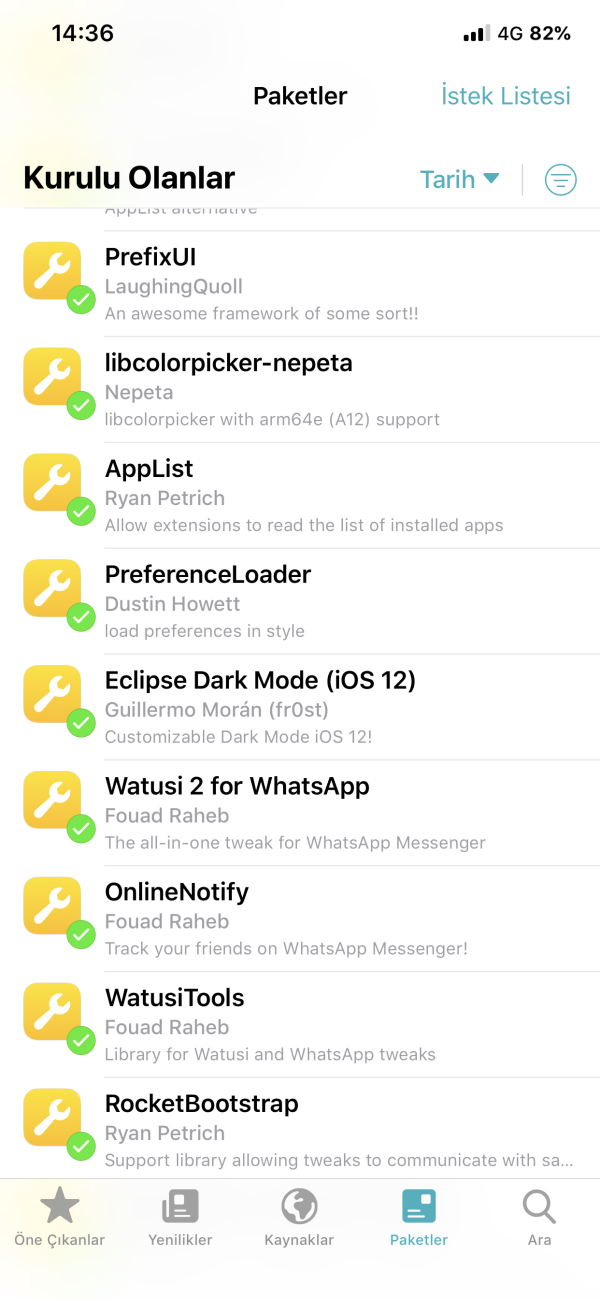Tap the green checkmark on WatusiTools
Viewport: 600px width, 1299px height.
click(81, 1041)
